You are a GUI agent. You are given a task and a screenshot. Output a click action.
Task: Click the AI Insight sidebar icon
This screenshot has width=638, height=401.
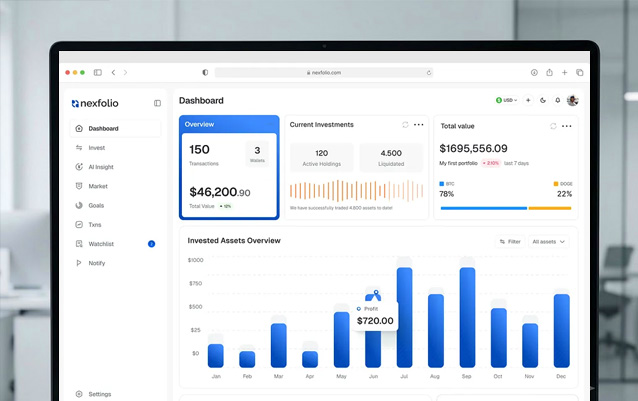click(x=79, y=167)
